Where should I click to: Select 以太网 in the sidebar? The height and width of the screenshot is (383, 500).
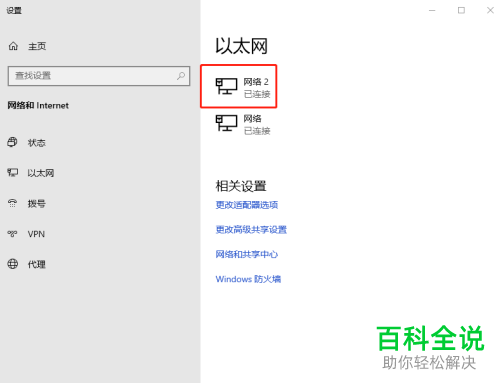point(41,173)
